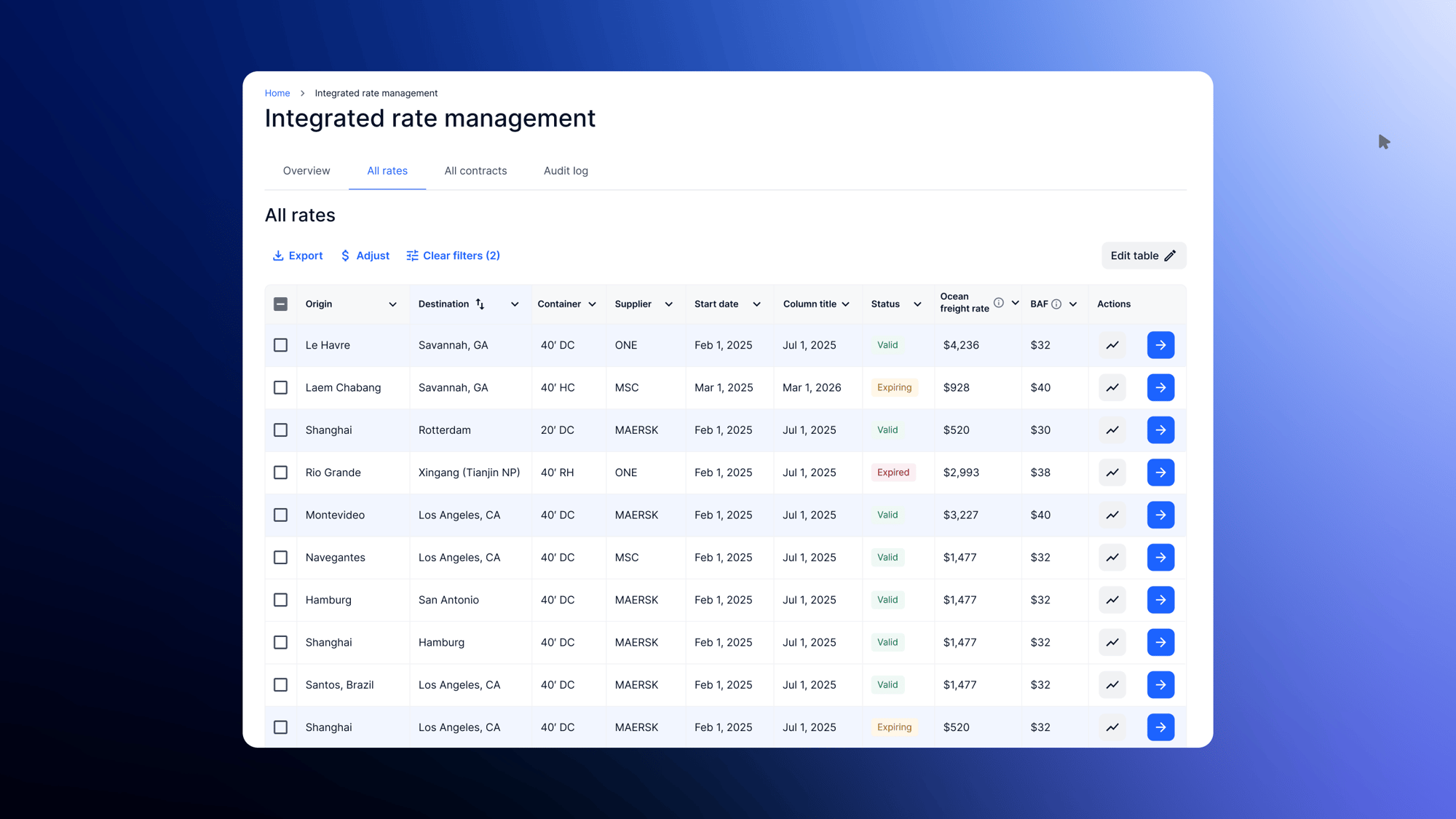Check the Navegantes row checkbox
1456x819 pixels.
[280, 558]
